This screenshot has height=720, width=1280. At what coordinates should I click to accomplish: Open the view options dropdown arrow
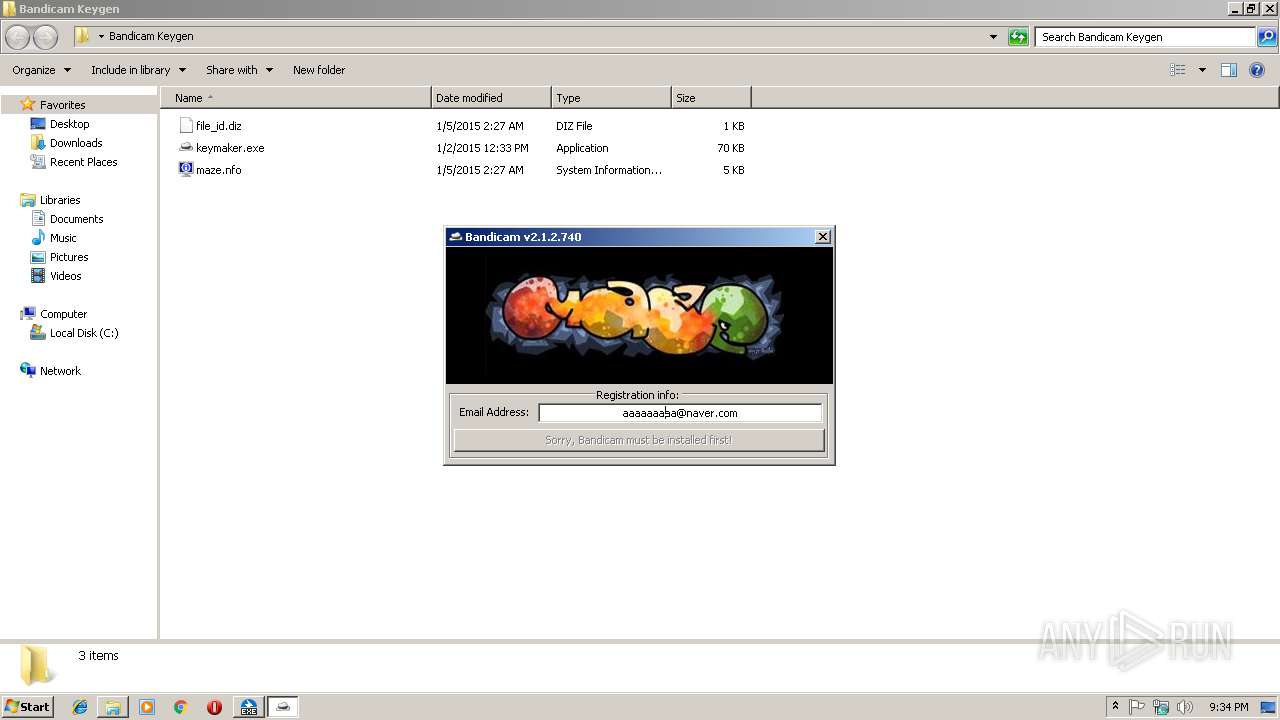(x=1202, y=70)
